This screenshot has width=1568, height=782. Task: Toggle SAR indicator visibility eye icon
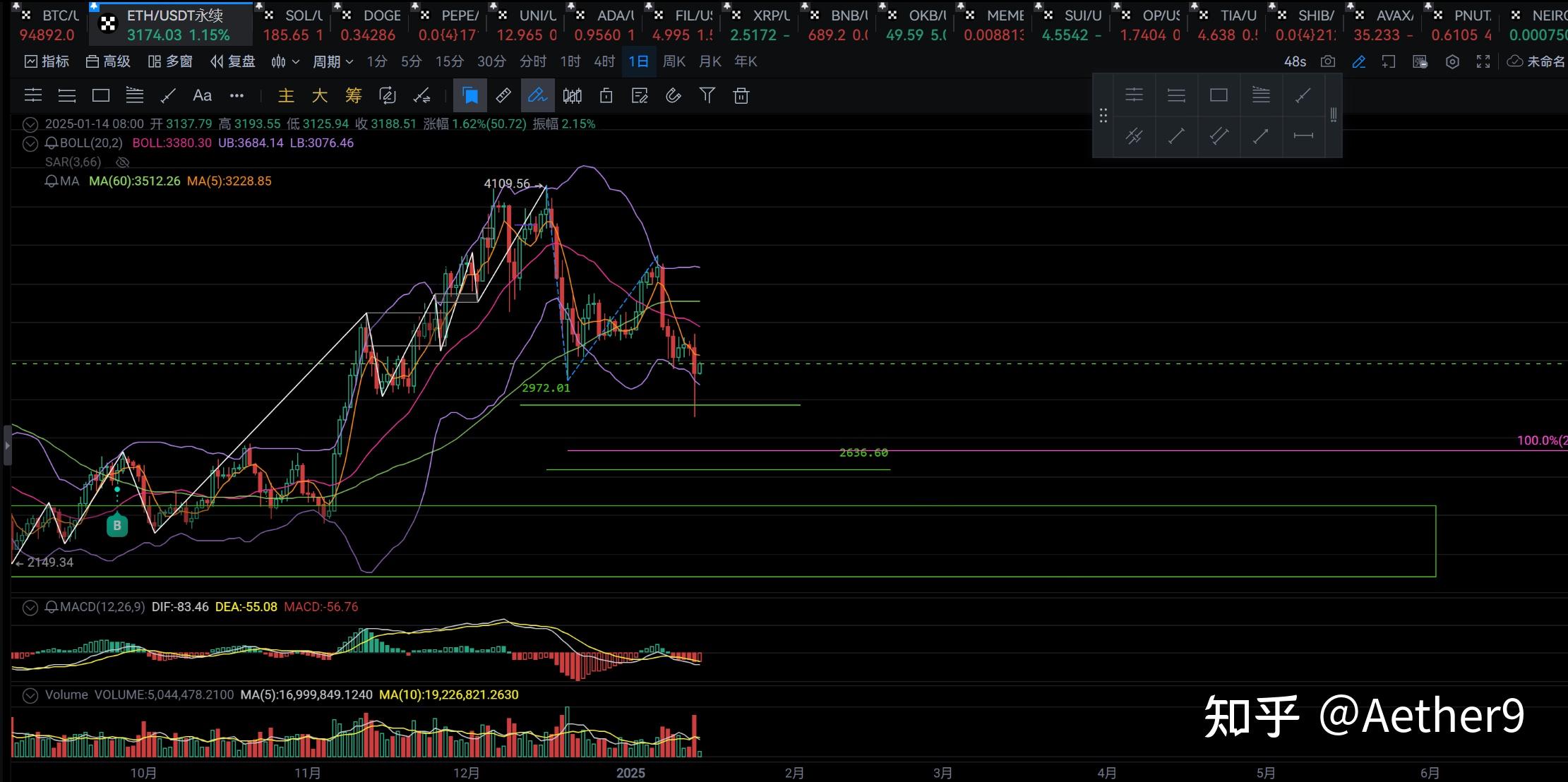123,162
